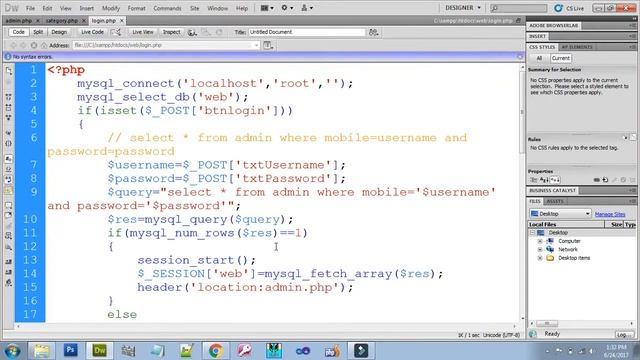The height and width of the screenshot is (360, 640).
Task: Toggle Live View
Action: click(x=143, y=32)
